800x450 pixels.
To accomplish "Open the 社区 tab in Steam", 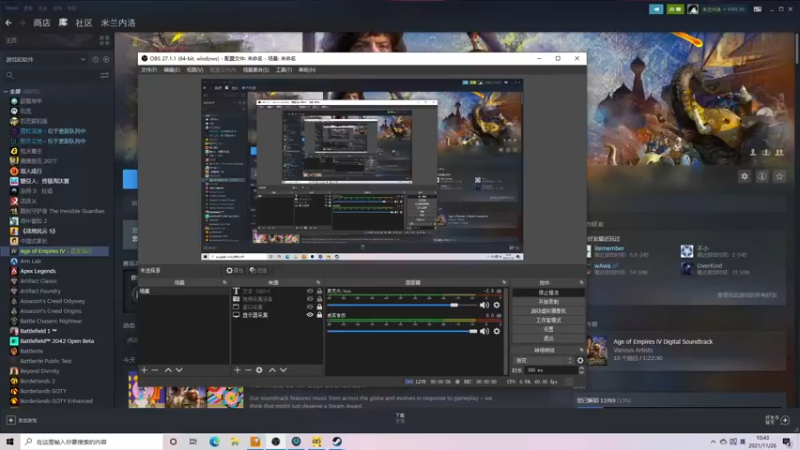I will coord(84,22).
